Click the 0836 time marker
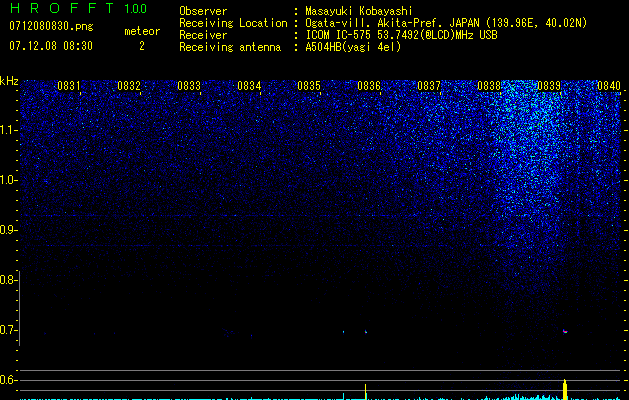 [369, 85]
